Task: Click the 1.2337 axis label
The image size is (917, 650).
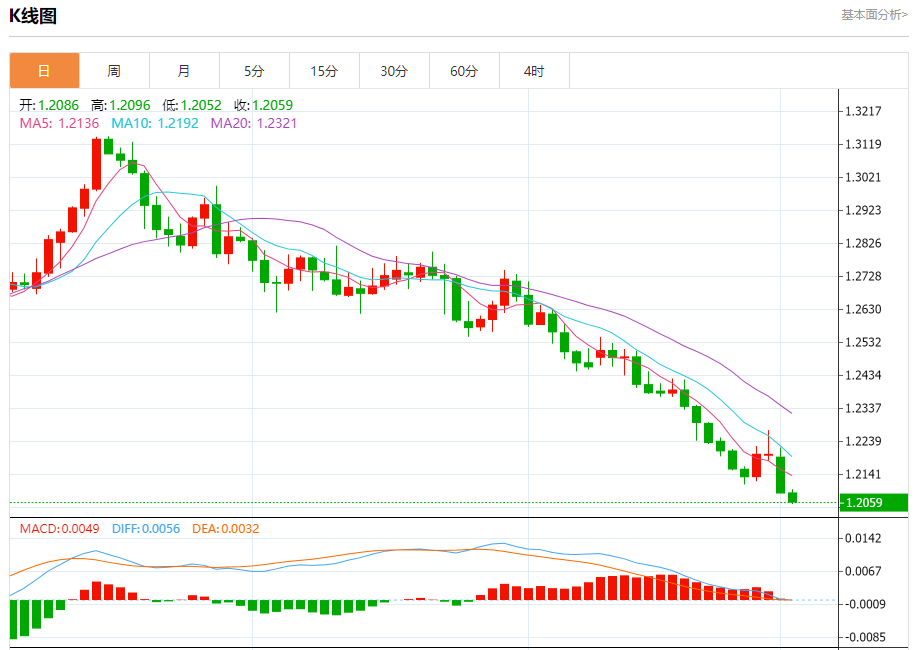Action: [863, 408]
